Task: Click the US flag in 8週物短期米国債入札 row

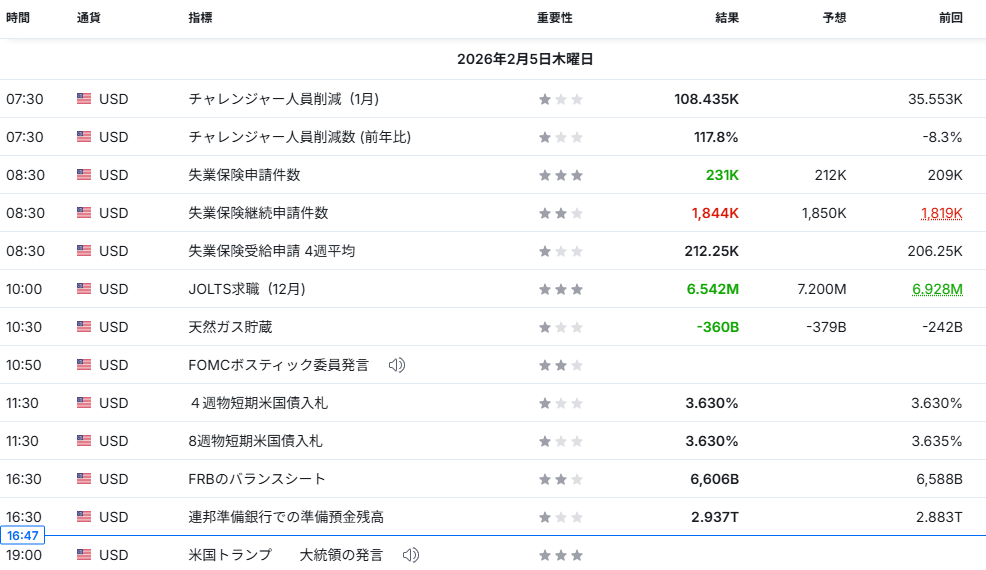Action: pyautogui.click(x=84, y=441)
